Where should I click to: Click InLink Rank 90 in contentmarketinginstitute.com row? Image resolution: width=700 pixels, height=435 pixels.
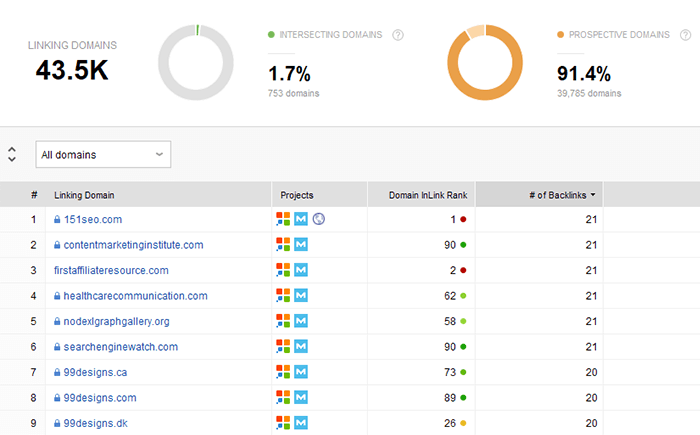450,245
